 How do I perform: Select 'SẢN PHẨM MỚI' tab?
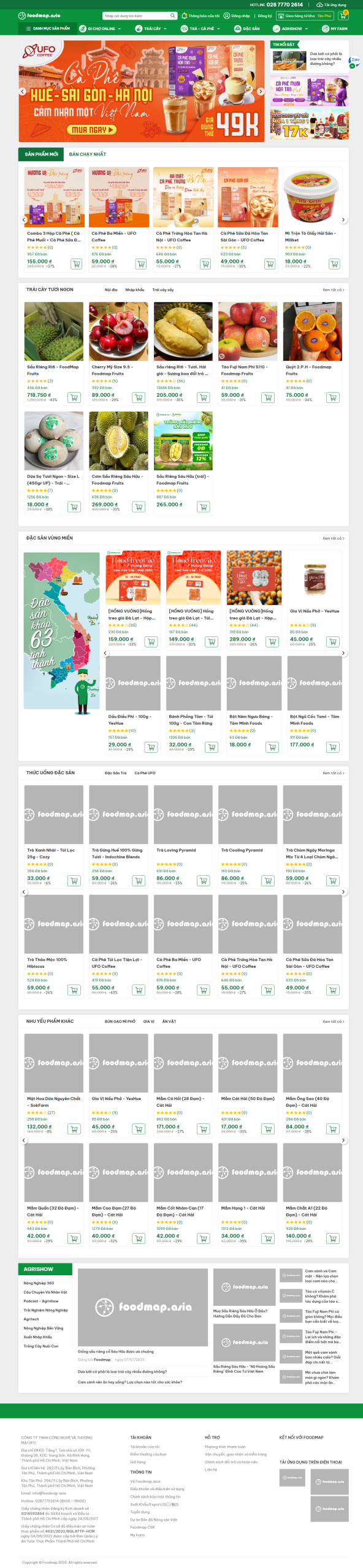(41, 154)
